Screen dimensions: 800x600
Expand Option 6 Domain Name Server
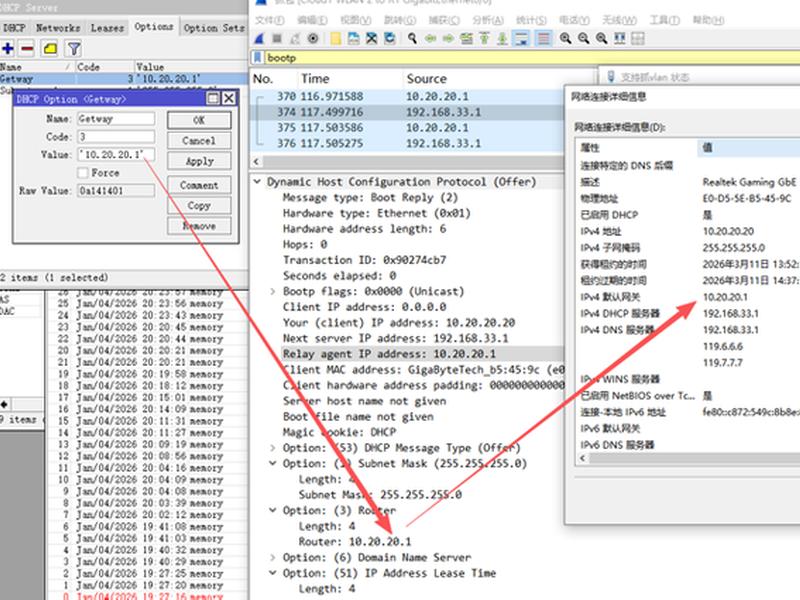point(273,558)
